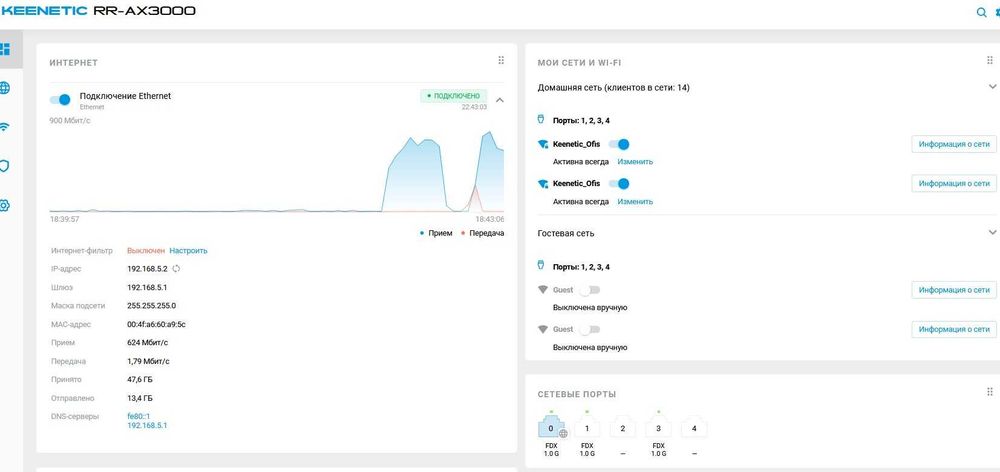Viewport: 1000px width, 472px height.
Task: Expand the Домашняя сеть section chevron
Action: pos(992,87)
